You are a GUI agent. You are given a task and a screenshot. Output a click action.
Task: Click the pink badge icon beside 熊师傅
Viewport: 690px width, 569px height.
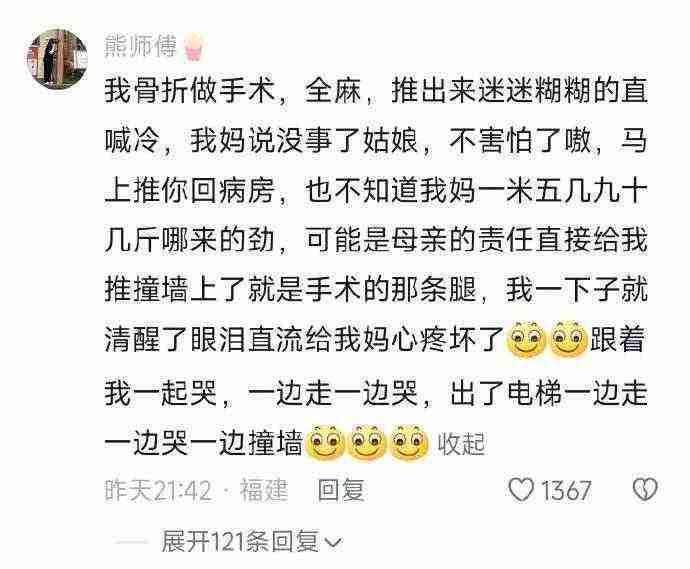[193, 47]
